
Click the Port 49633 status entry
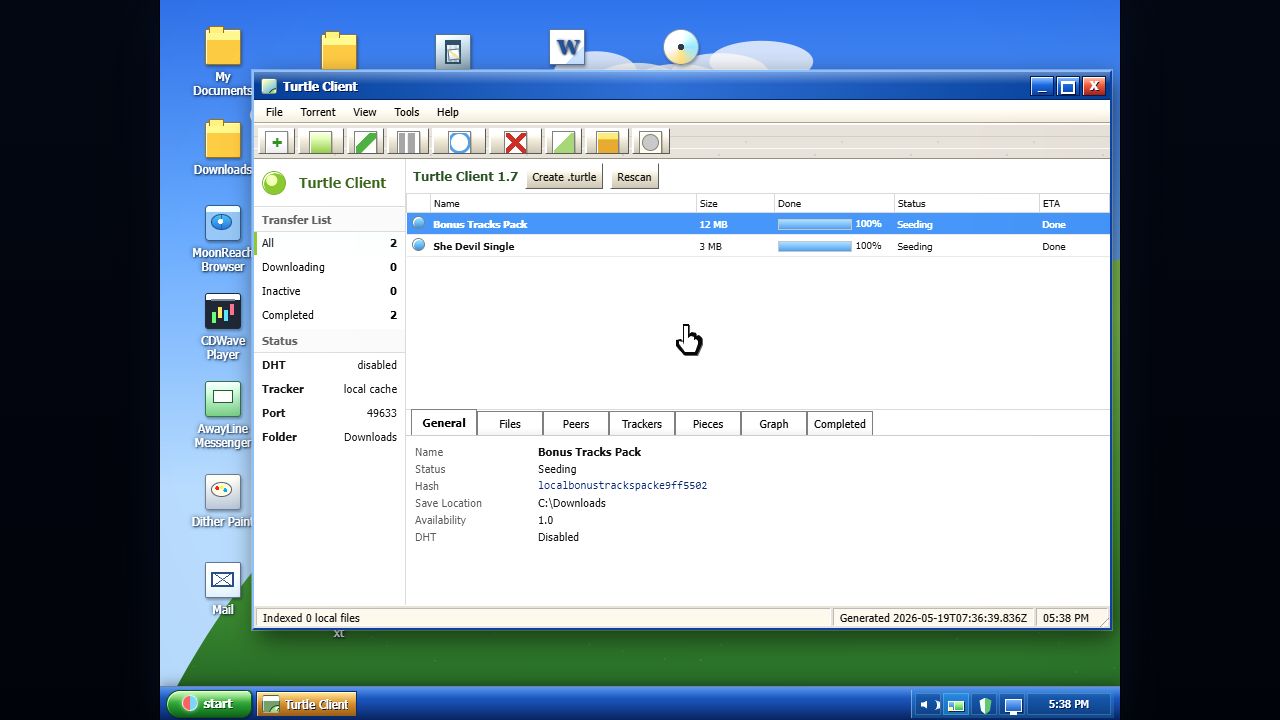pos(330,413)
